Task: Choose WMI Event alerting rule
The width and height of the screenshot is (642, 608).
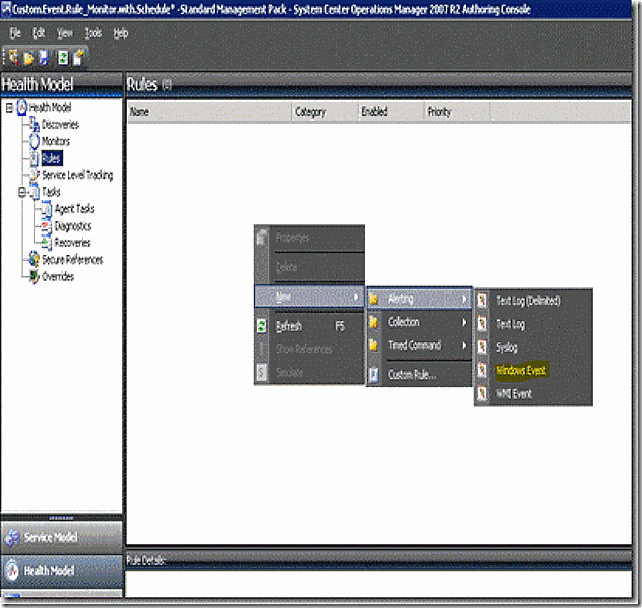Action: click(534, 394)
